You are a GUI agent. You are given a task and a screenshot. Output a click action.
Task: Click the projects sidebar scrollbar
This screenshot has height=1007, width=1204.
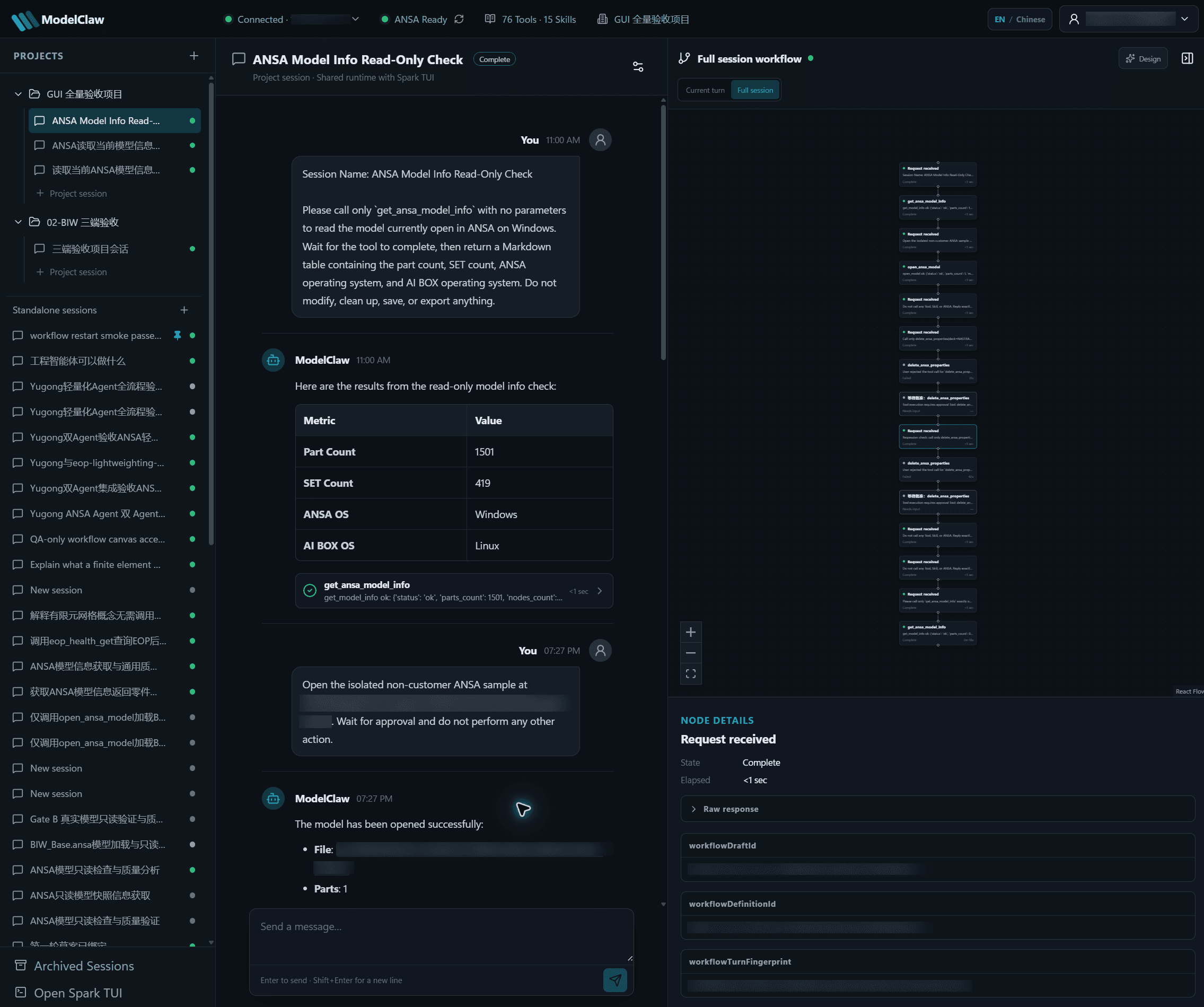pos(211,314)
